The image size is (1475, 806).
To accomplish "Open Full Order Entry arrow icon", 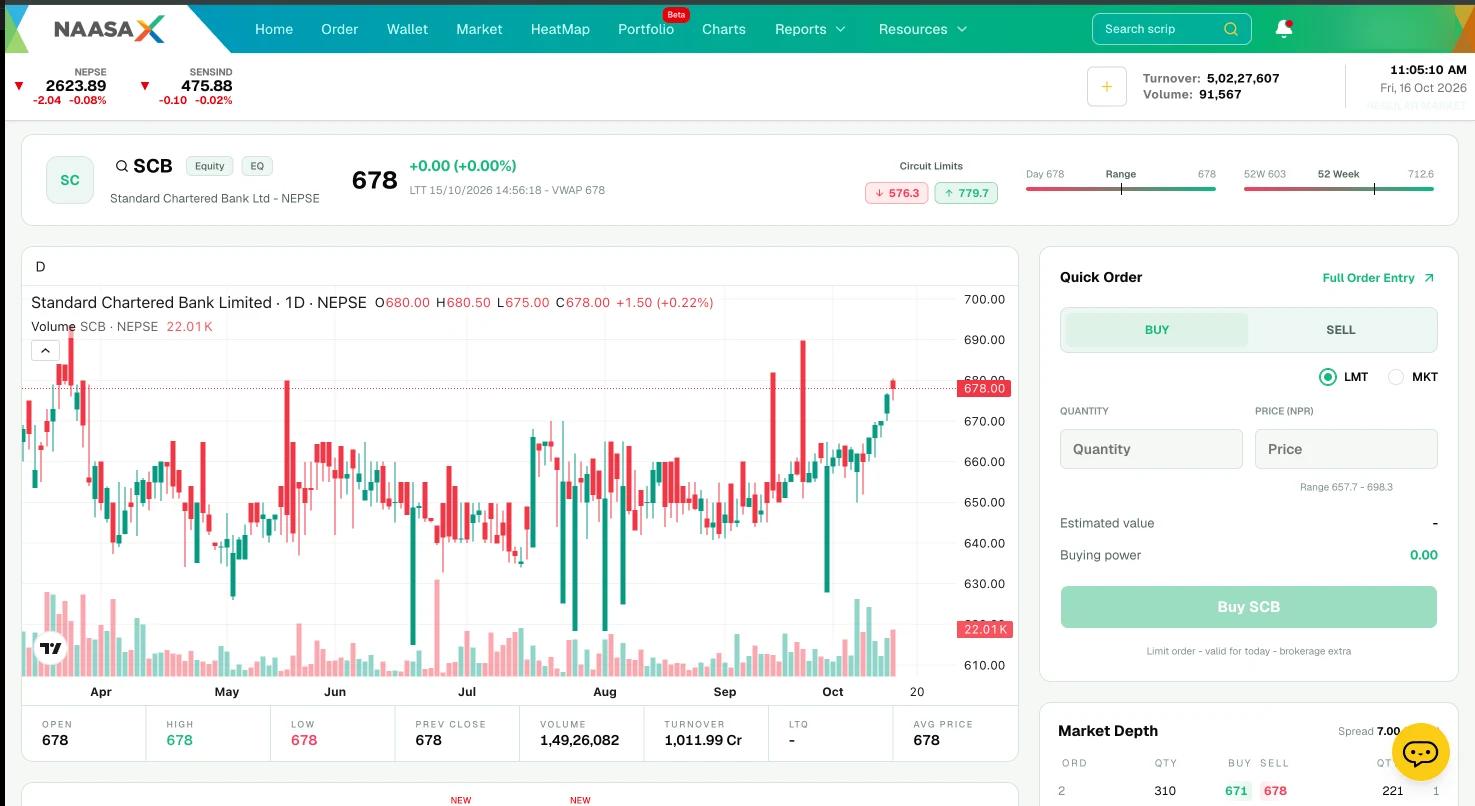I will pyautogui.click(x=1429, y=278).
